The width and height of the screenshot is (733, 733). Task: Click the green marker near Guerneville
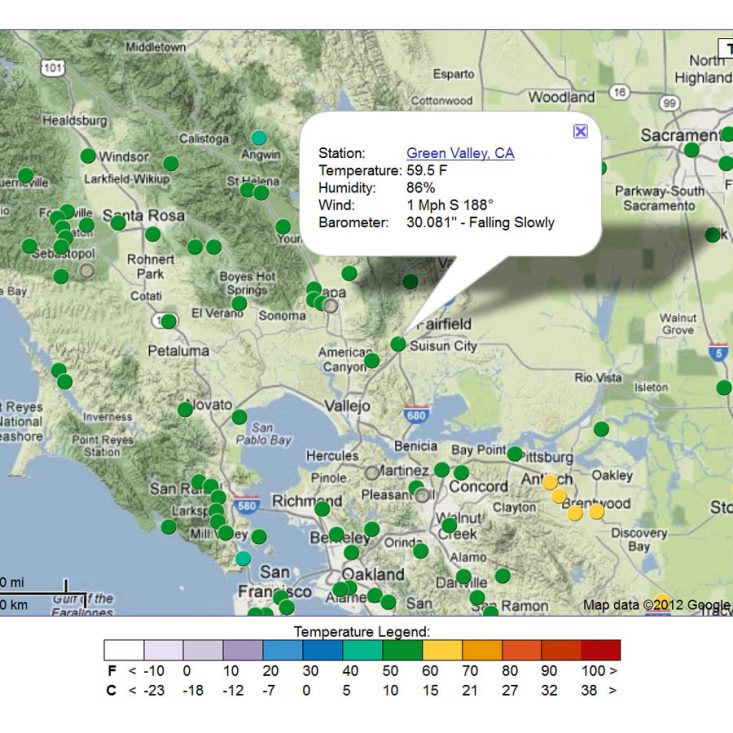pyautogui.click(x=25, y=176)
